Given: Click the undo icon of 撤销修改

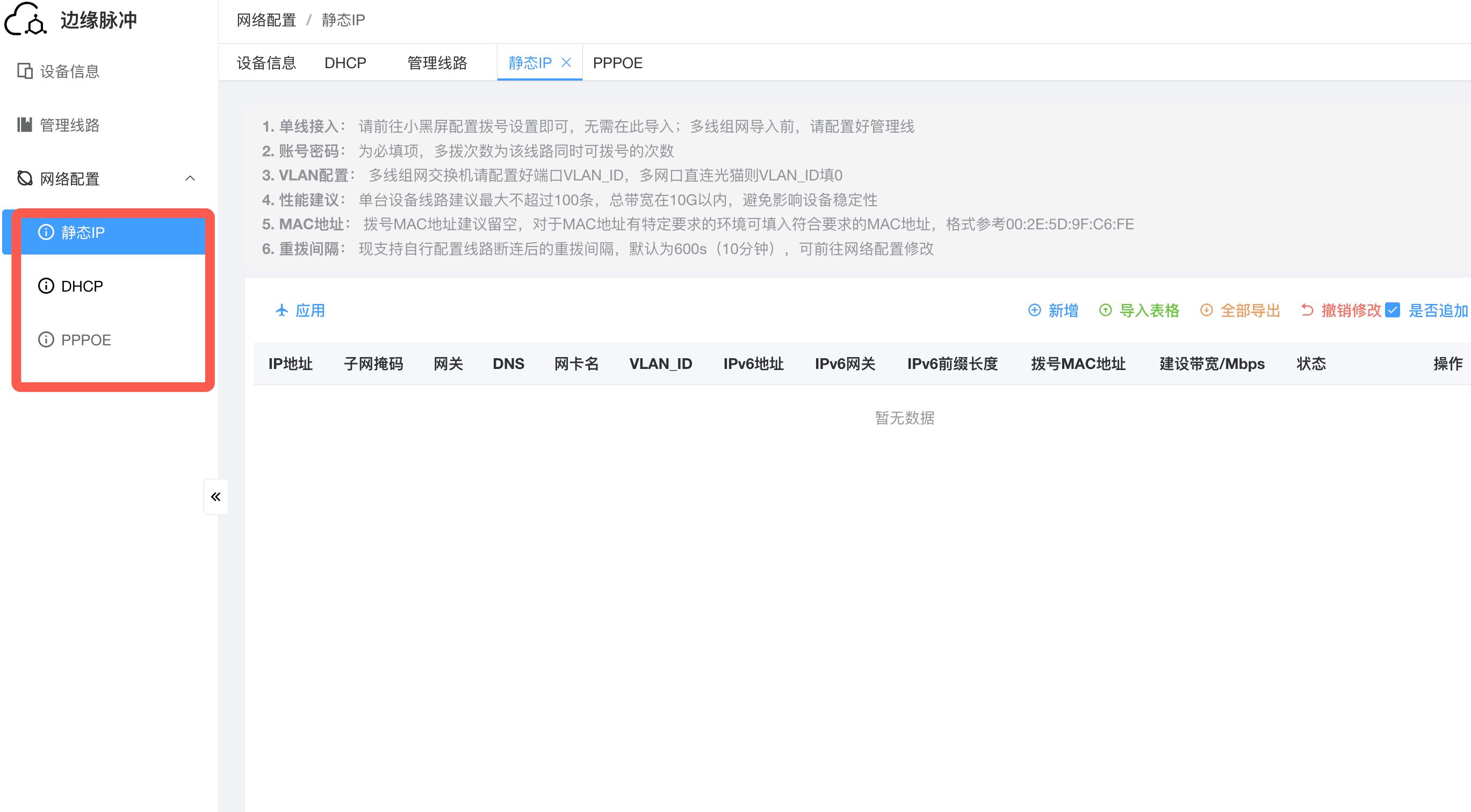Looking at the screenshot, I should coord(1307,310).
